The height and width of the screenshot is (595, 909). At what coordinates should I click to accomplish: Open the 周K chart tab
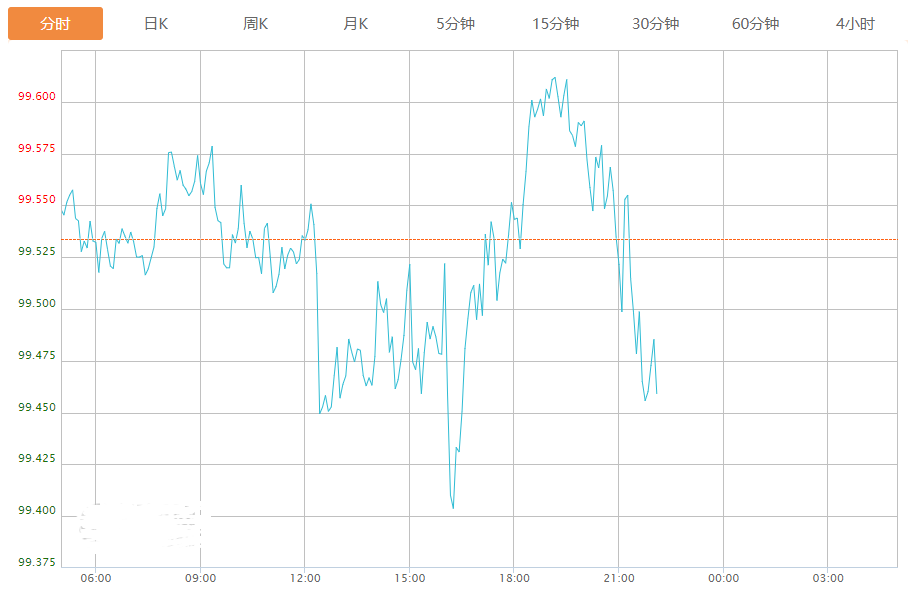coord(256,24)
